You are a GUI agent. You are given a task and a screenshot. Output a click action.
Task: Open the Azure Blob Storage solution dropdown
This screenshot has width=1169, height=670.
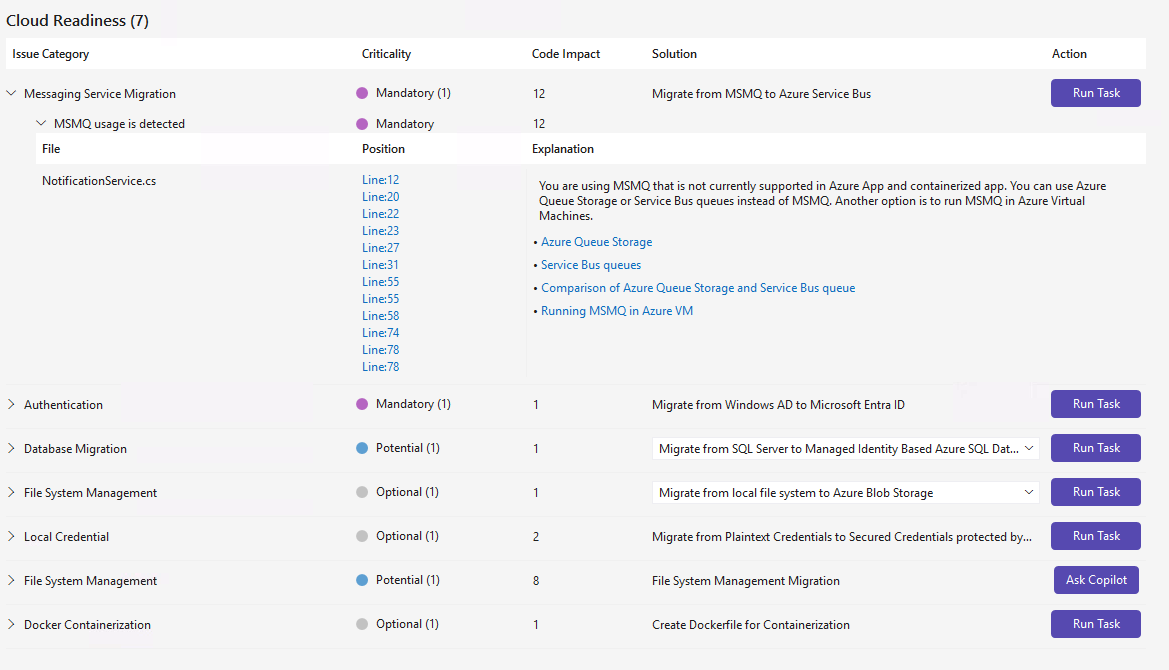(x=845, y=492)
